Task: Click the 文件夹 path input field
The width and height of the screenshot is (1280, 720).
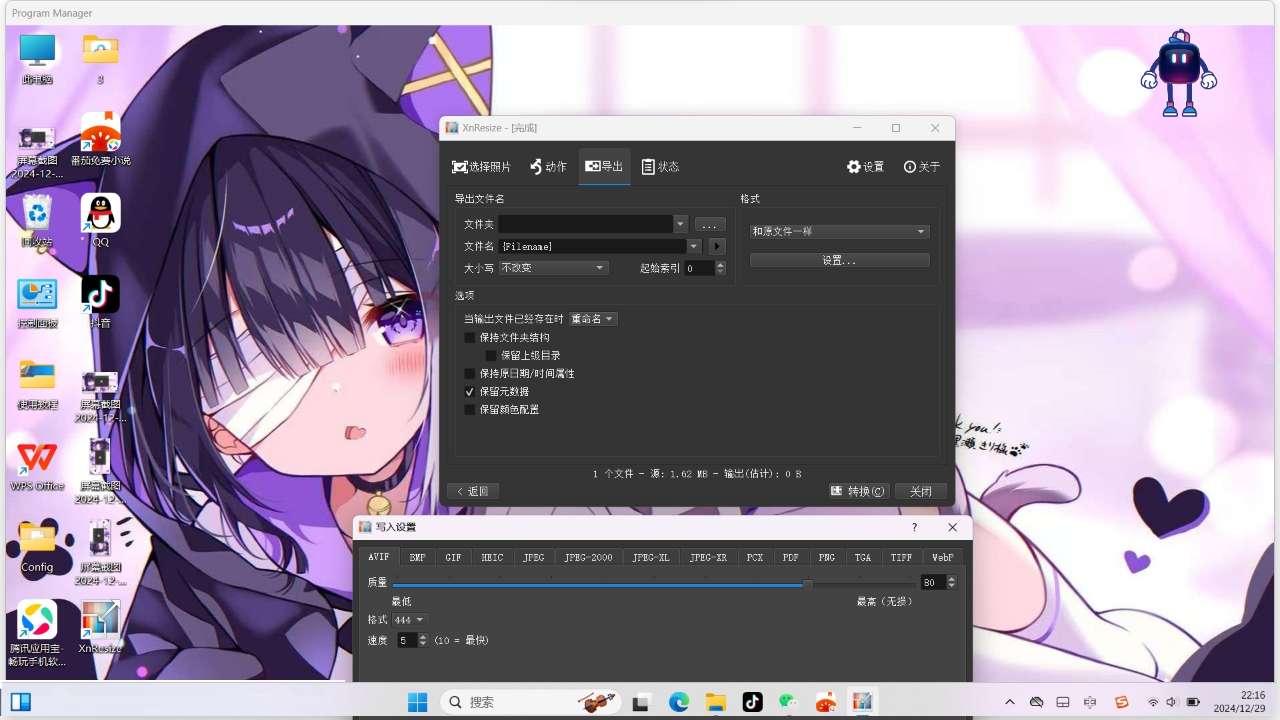Action: (586, 224)
